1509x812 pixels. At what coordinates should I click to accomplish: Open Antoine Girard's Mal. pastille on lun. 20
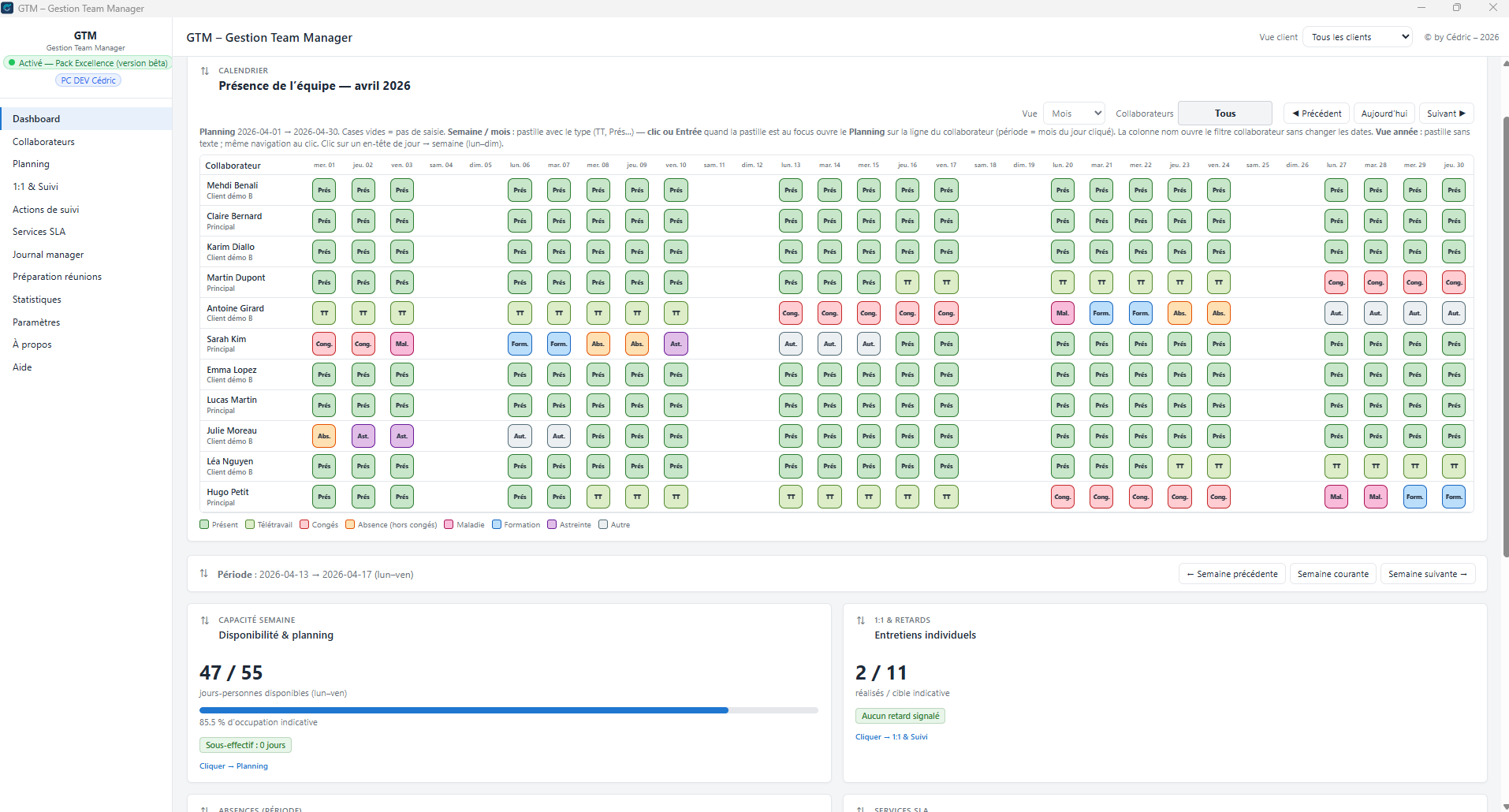point(1062,313)
